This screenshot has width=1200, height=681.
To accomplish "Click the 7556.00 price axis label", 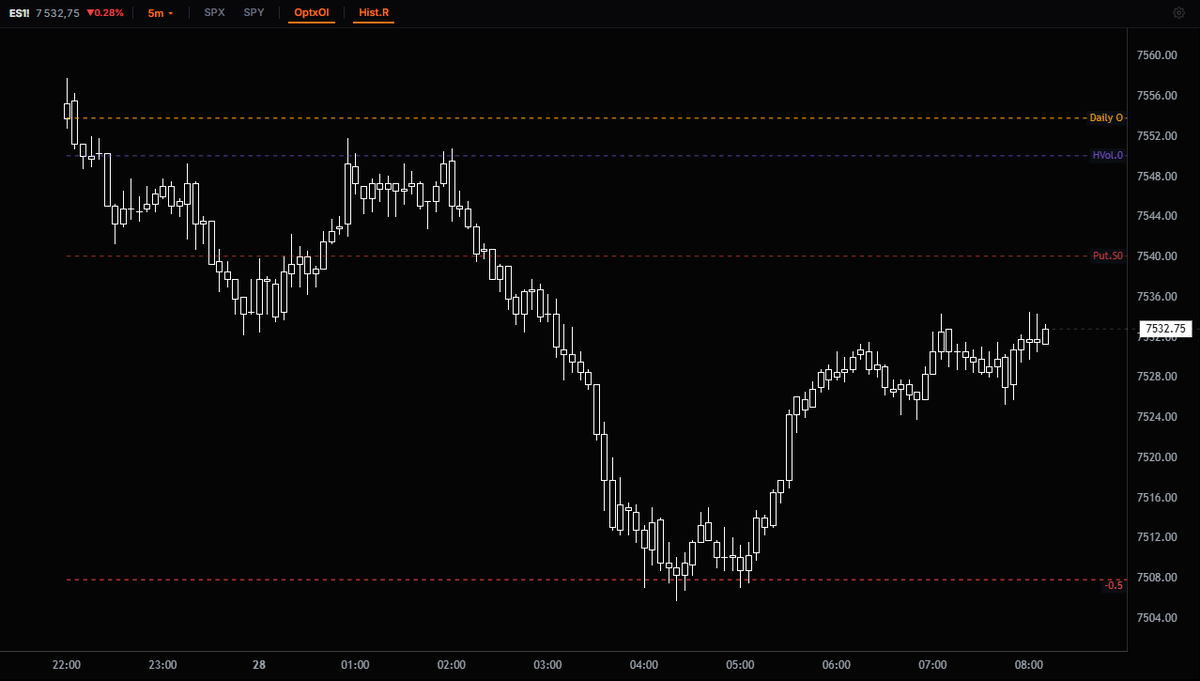I will [x=1156, y=95].
